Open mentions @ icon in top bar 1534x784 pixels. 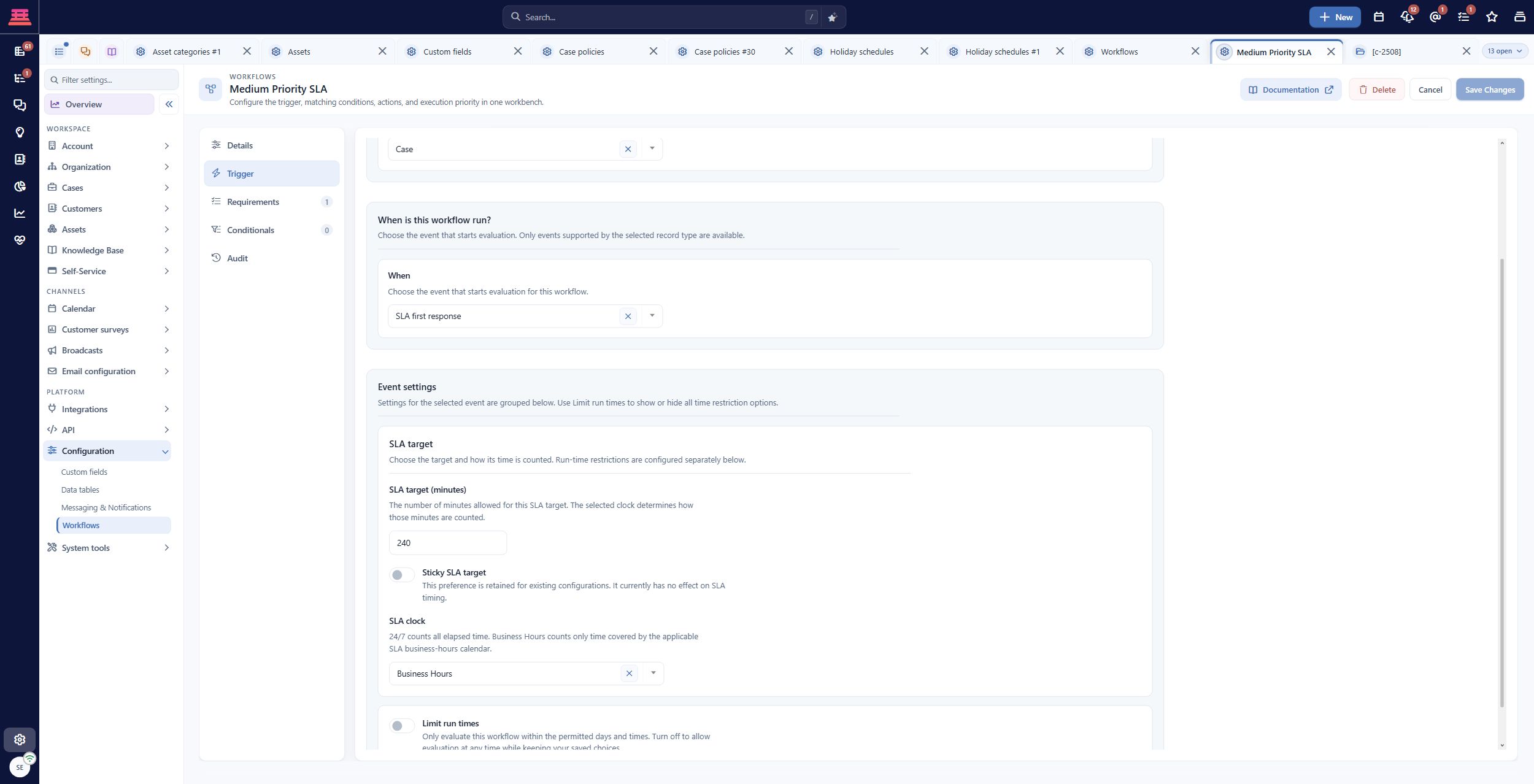(x=1435, y=17)
